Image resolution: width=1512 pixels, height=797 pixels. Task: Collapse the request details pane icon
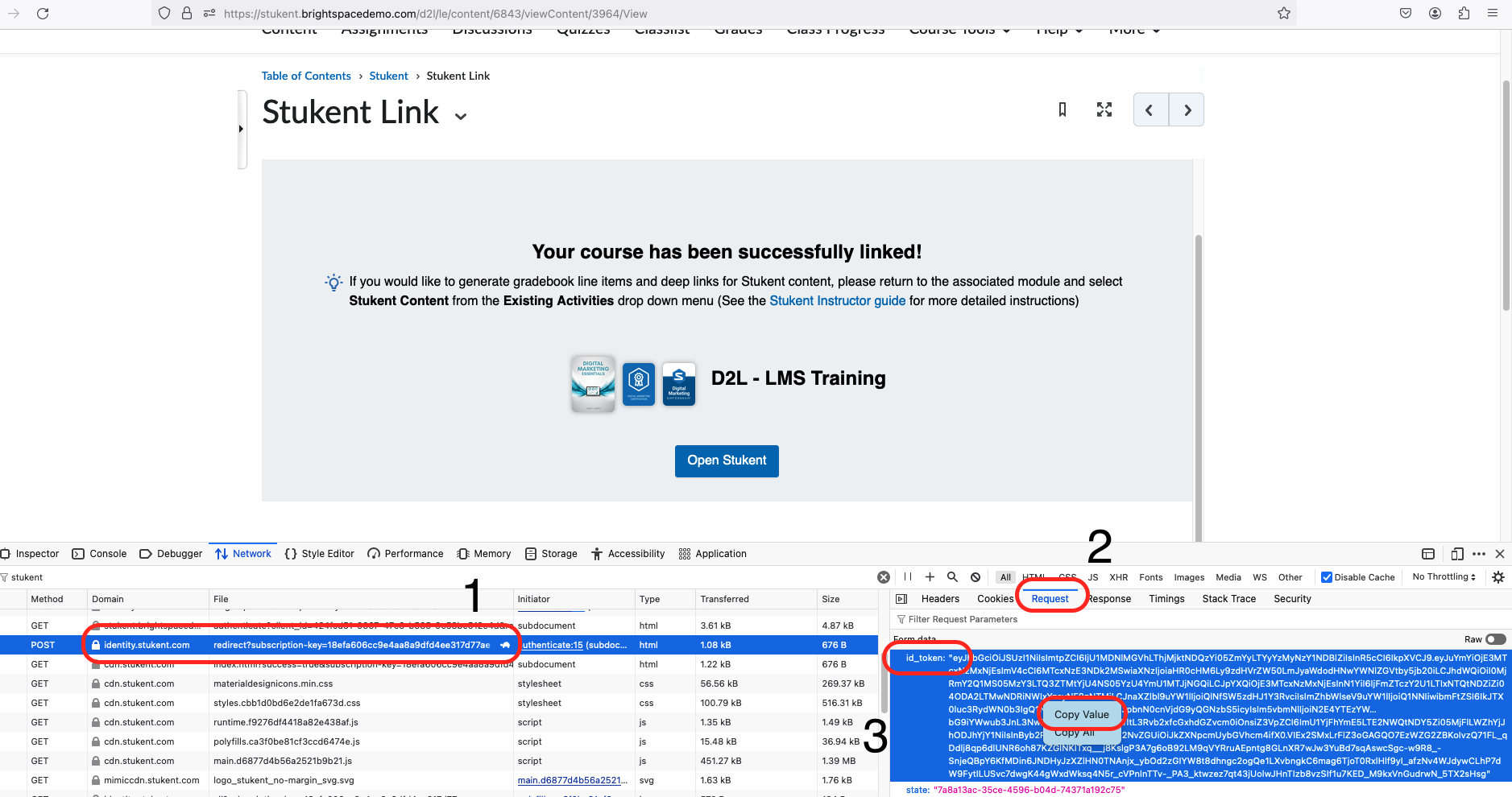901,599
